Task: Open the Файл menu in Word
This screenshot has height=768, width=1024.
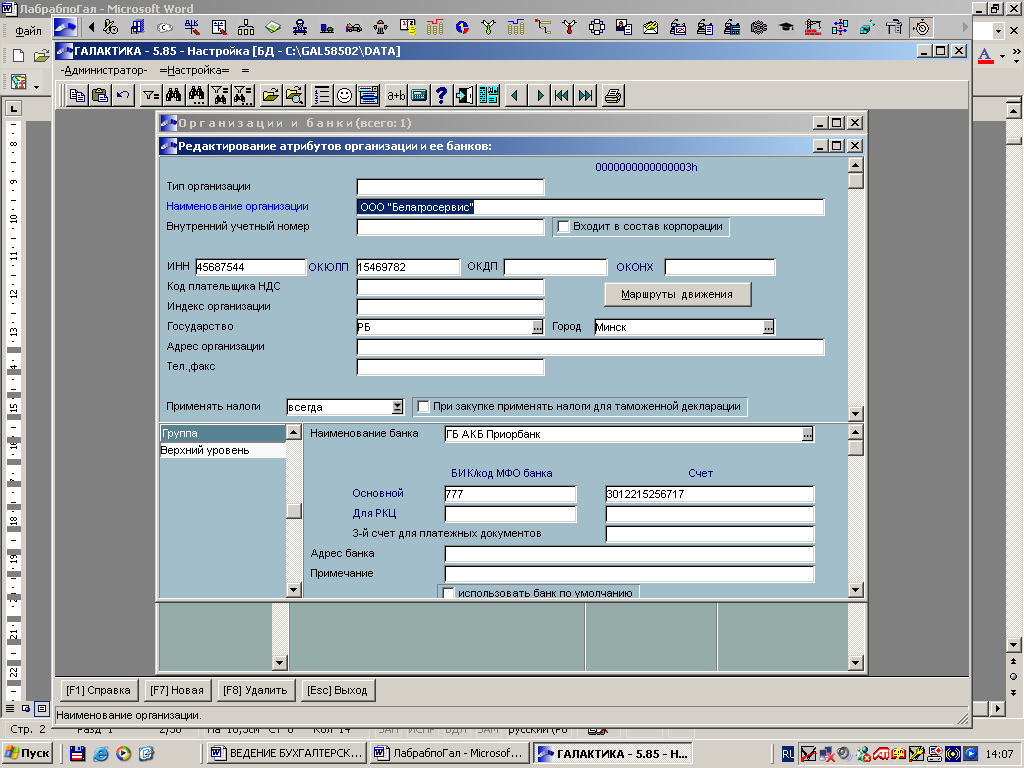Action: pyautogui.click(x=28, y=30)
